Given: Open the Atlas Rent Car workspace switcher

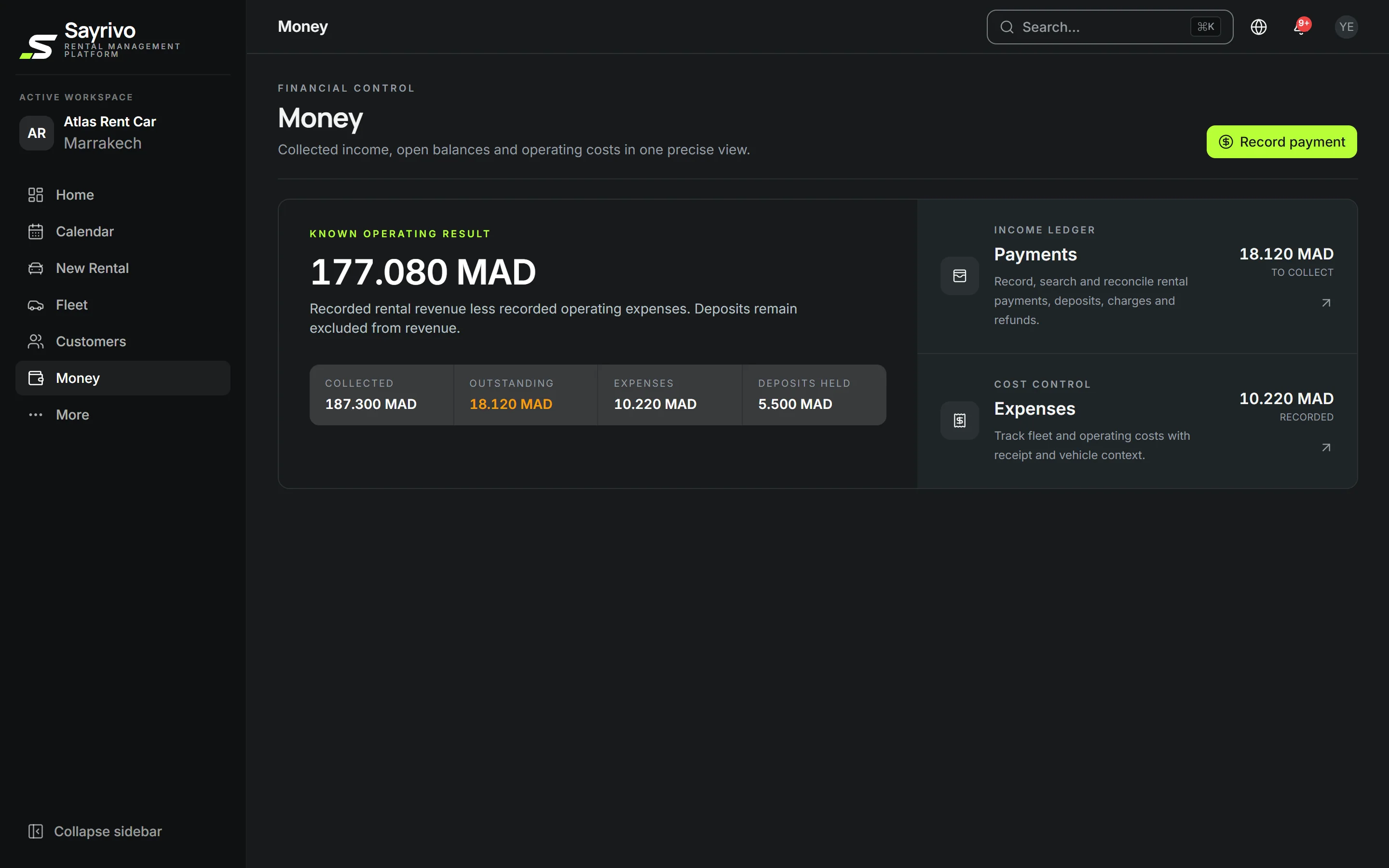Looking at the screenshot, I should [123, 133].
